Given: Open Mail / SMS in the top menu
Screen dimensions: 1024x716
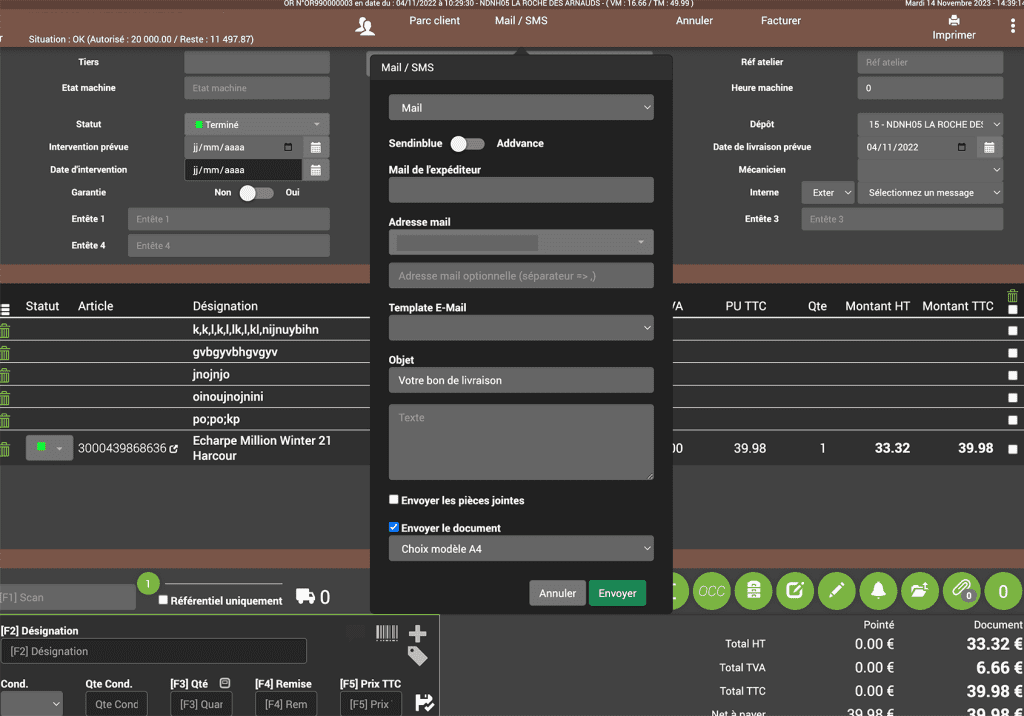Looking at the screenshot, I should pyautogui.click(x=521, y=21).
